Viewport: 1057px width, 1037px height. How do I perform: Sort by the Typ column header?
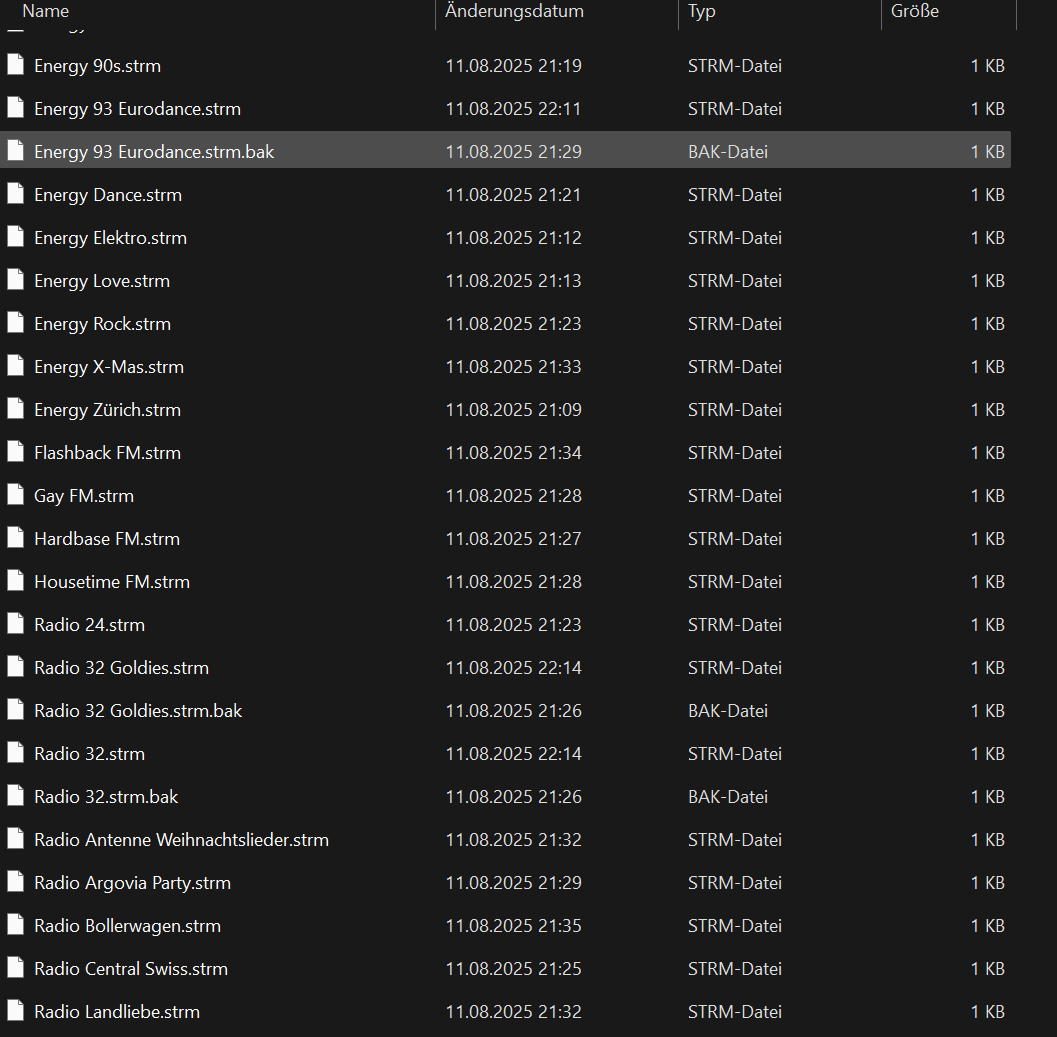(702, 11)
